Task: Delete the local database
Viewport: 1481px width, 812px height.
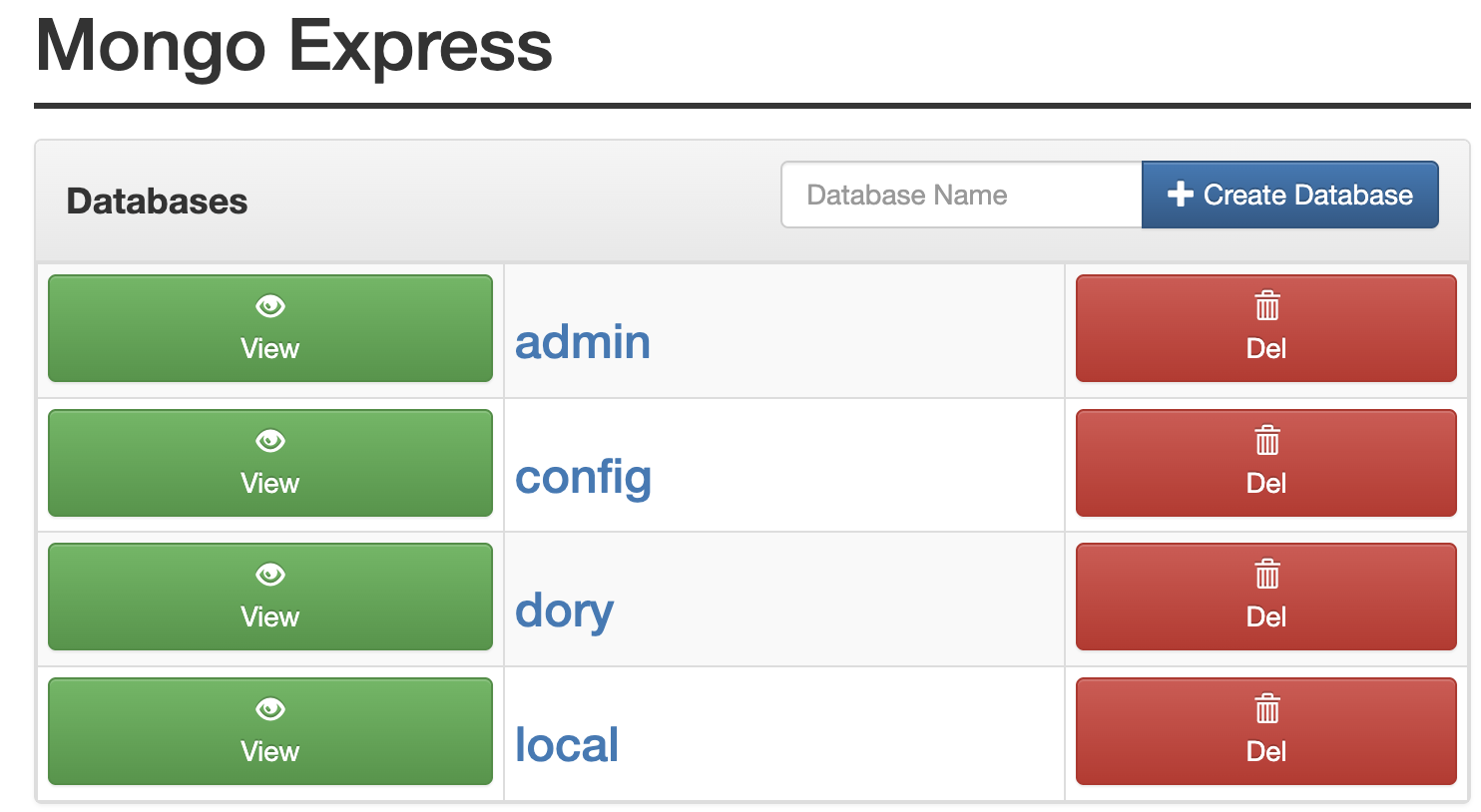Action: point(1265,731)
